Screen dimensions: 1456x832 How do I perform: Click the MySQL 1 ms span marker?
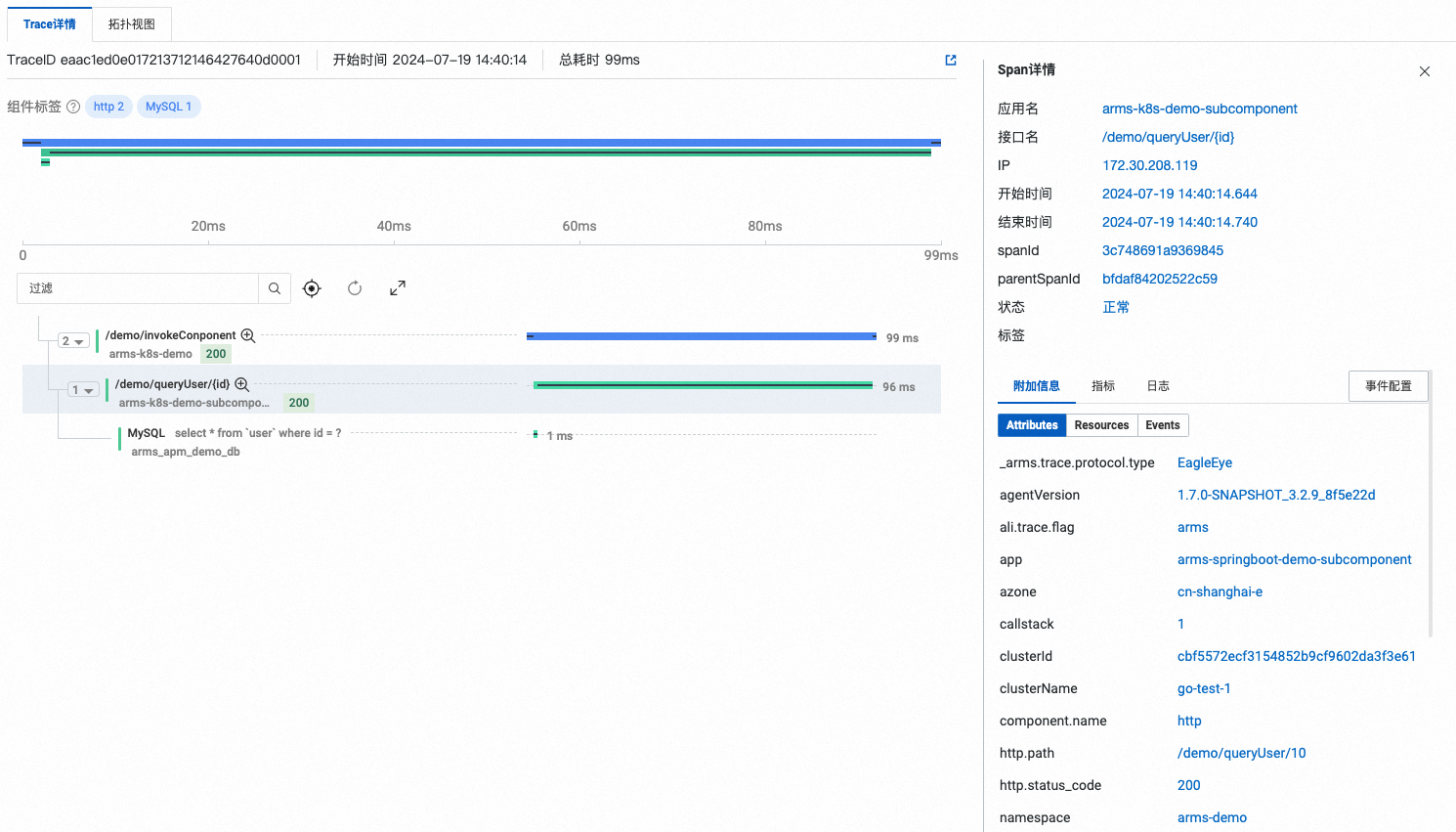coord(535,434)
